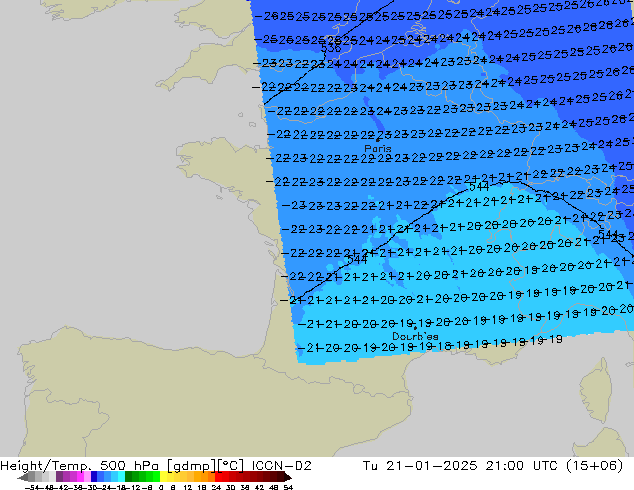Pick the dark green legend swatch
Viewport: 634px width, 490px height.
click(129, 476)
